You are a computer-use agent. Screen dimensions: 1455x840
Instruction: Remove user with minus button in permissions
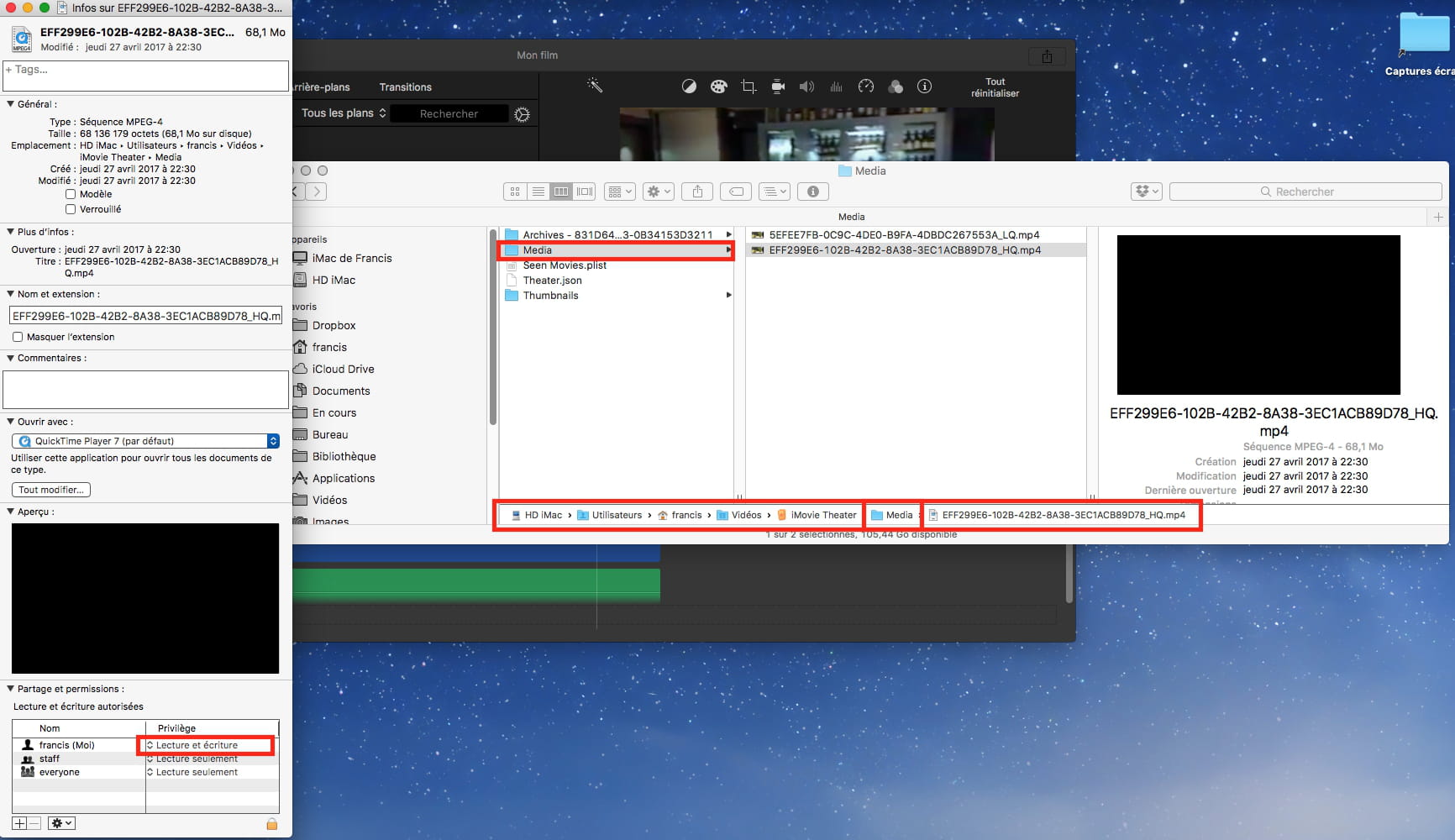34,823
